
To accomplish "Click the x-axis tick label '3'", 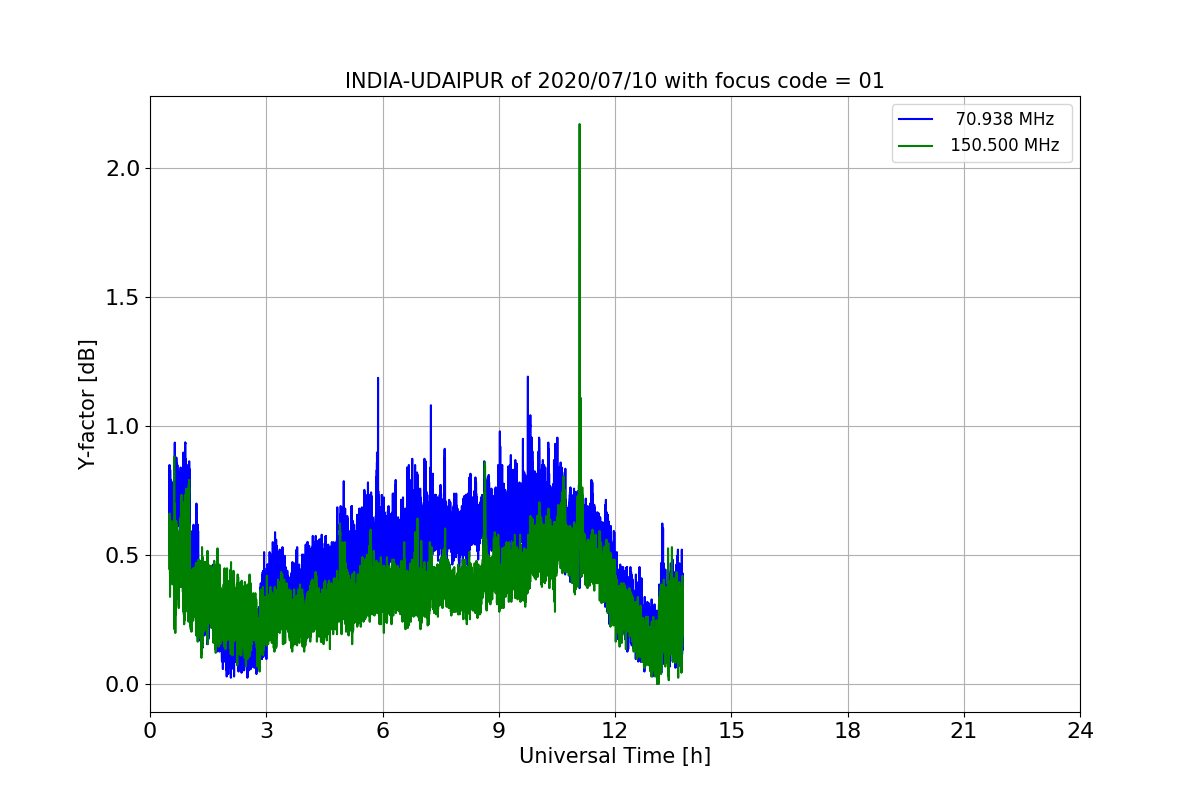I will 266,731.
